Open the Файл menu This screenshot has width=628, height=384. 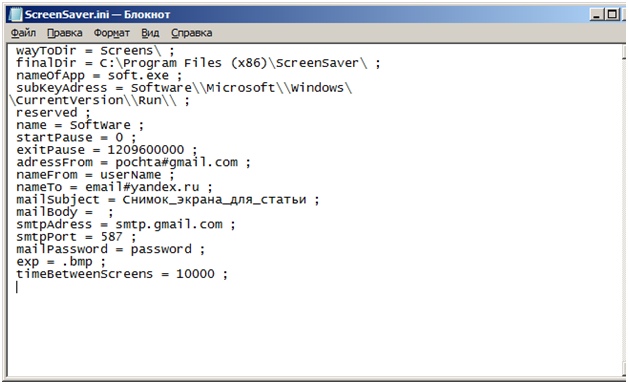[23, 33]
